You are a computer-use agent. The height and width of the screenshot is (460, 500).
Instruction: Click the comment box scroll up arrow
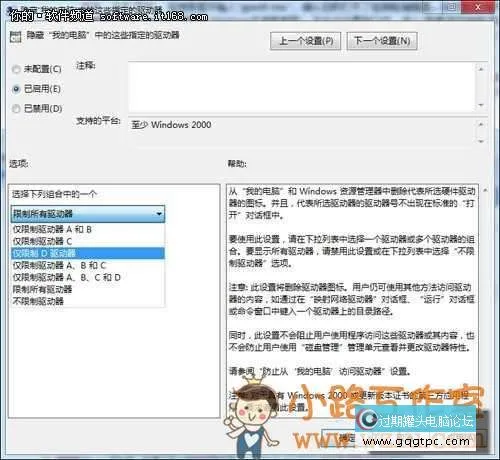tap(481, 69)
